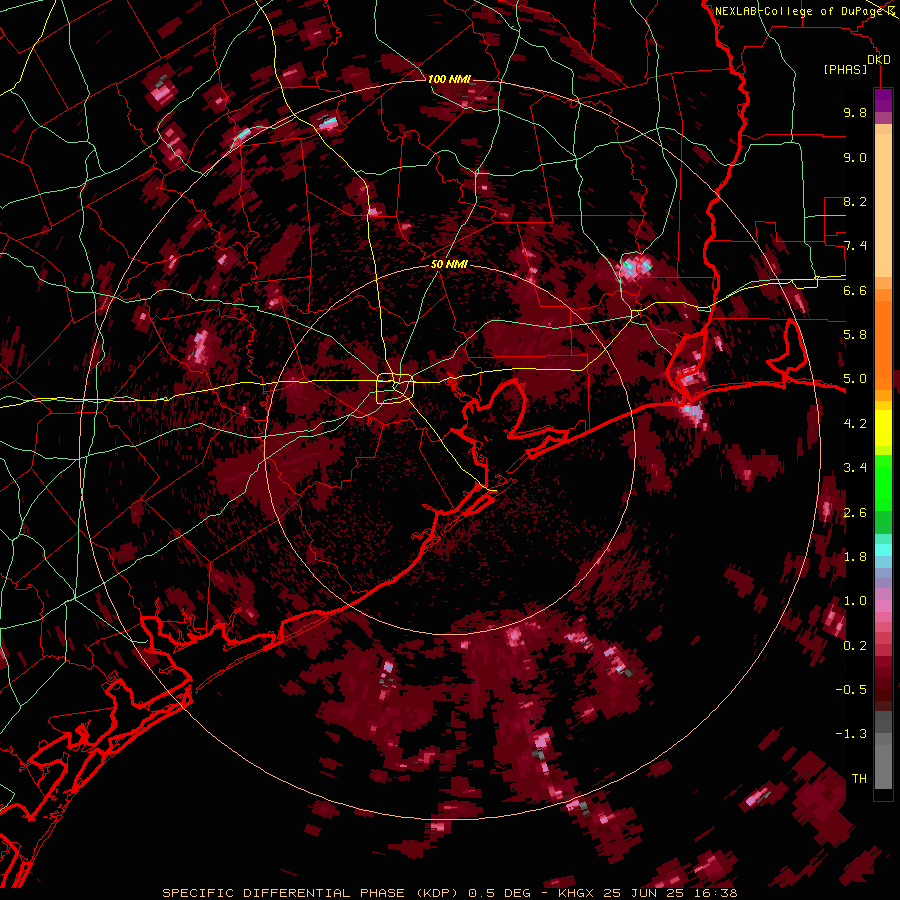Pick the cyan segment of the color bar
Screen dimensions: 900x900
[883, 550]
